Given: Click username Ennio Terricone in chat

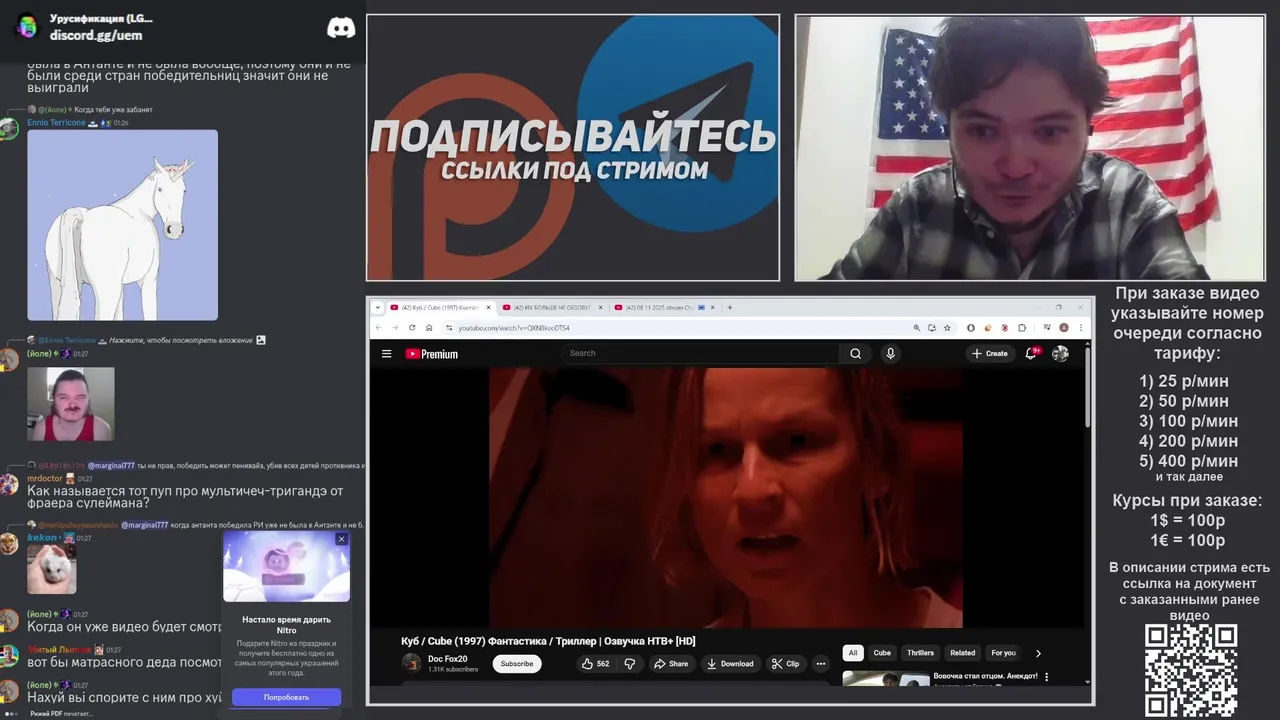Looking at the screenshot, I should tap(56, 122).
